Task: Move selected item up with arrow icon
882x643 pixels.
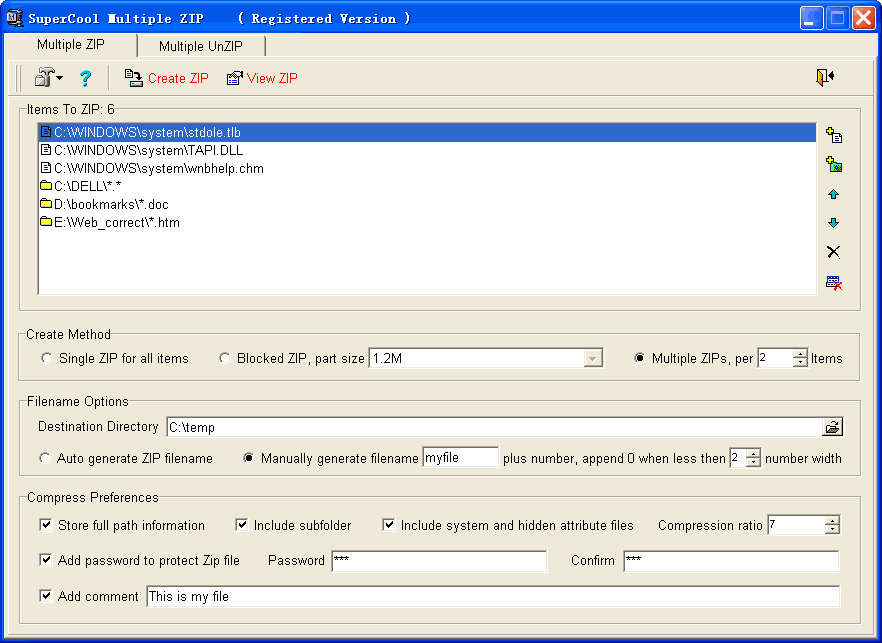Action: click(833, 194)
